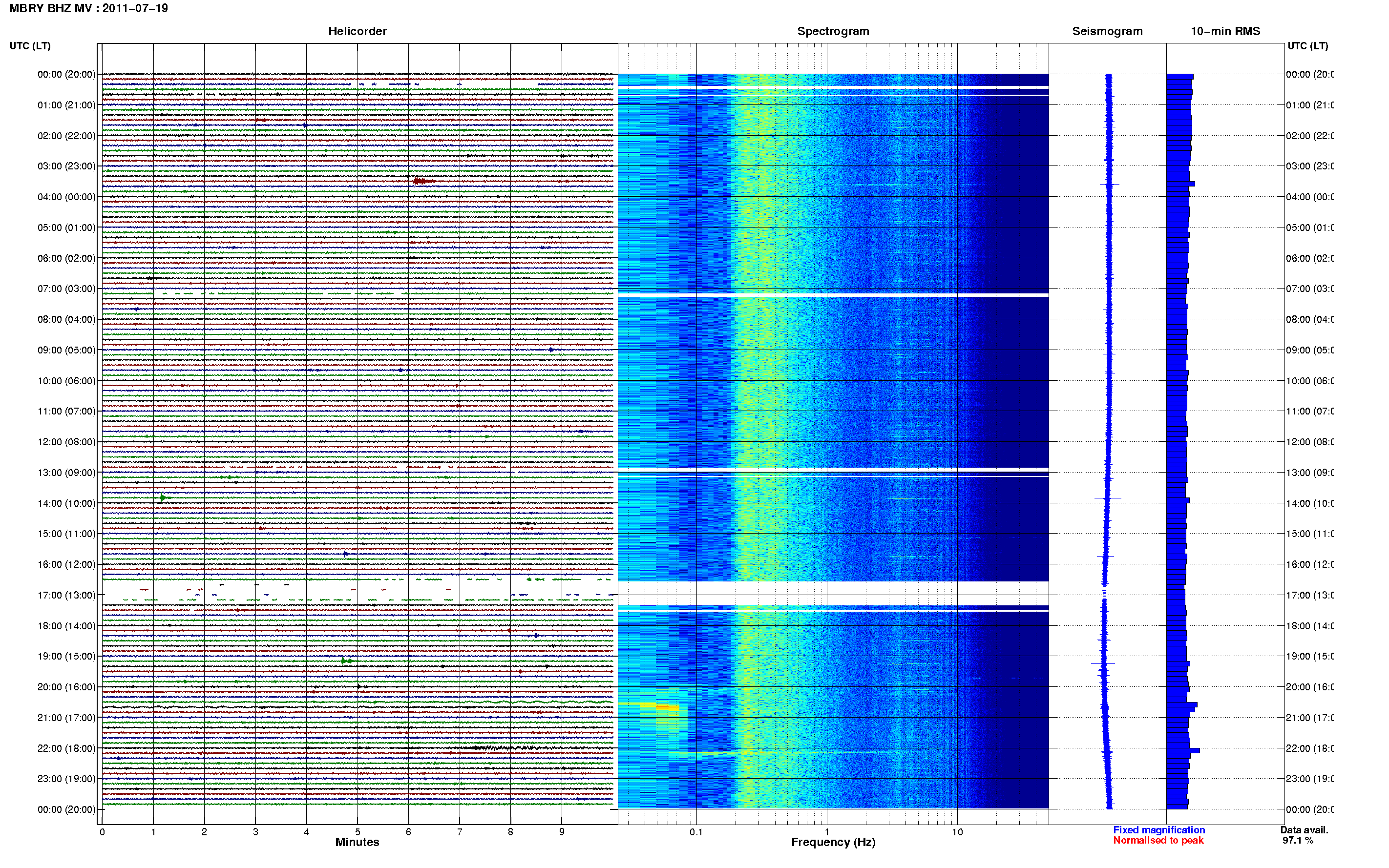Viewport: 1389px width, 868px height.
Task: Select the Spectrogram panel heading
Action: click(x=833, y=31)
